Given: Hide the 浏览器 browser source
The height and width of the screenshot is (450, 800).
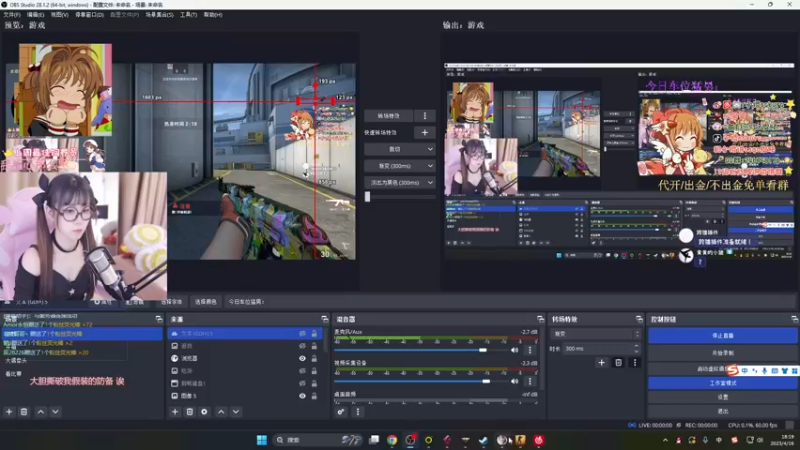Looking at the screenshot, I should [x=302, y=359].
